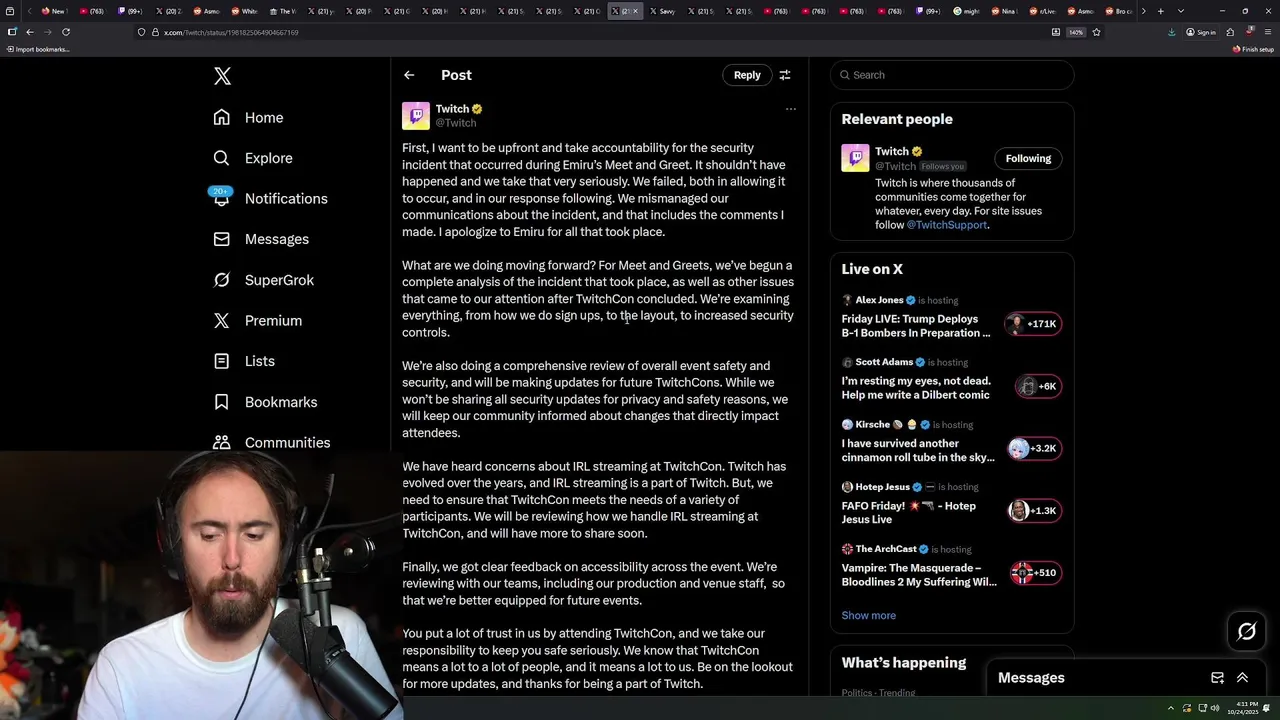Click Firefox forward button

click(x=47, y=32)
